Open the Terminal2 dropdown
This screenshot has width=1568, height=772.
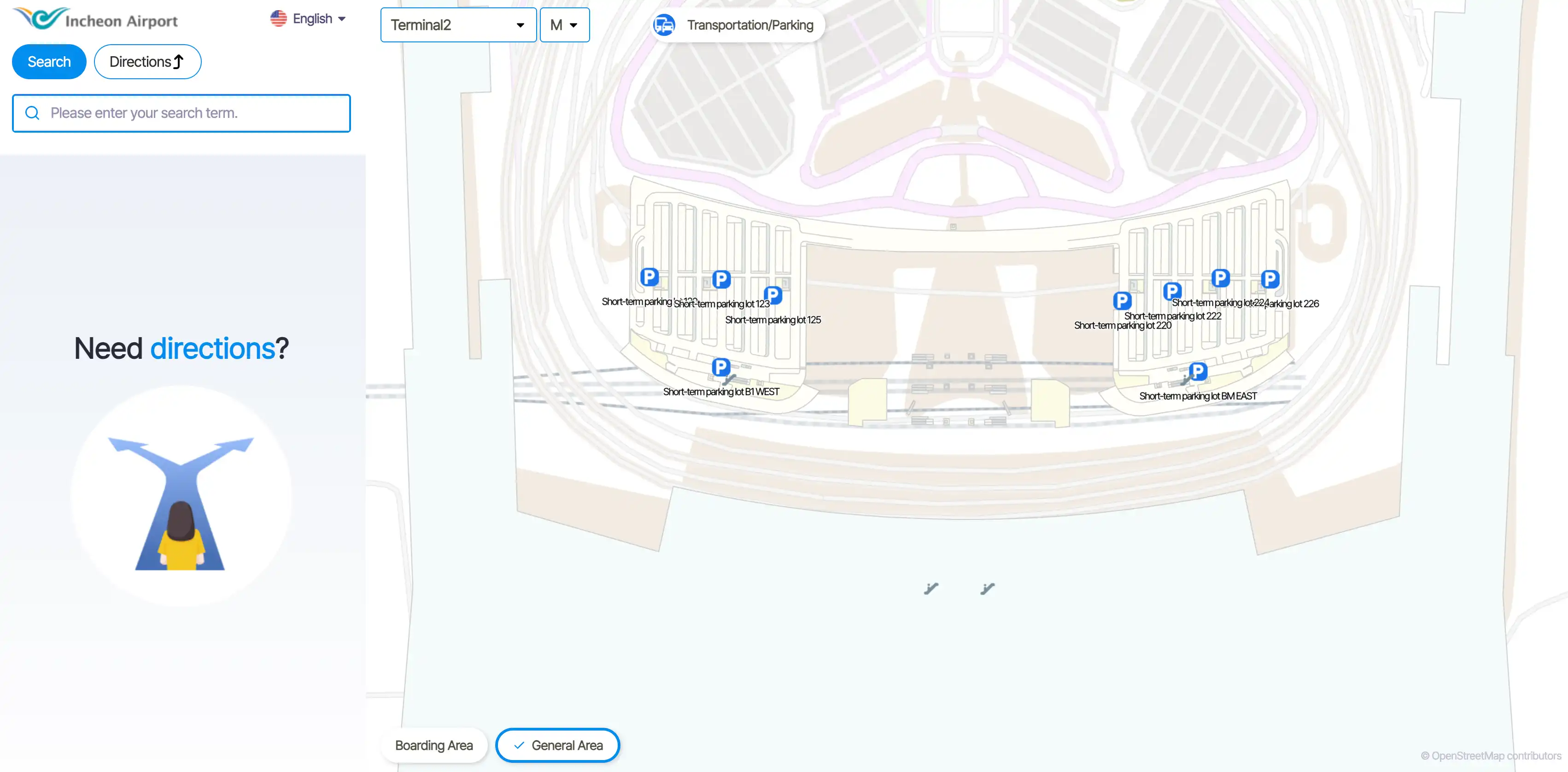coord(458,25)
